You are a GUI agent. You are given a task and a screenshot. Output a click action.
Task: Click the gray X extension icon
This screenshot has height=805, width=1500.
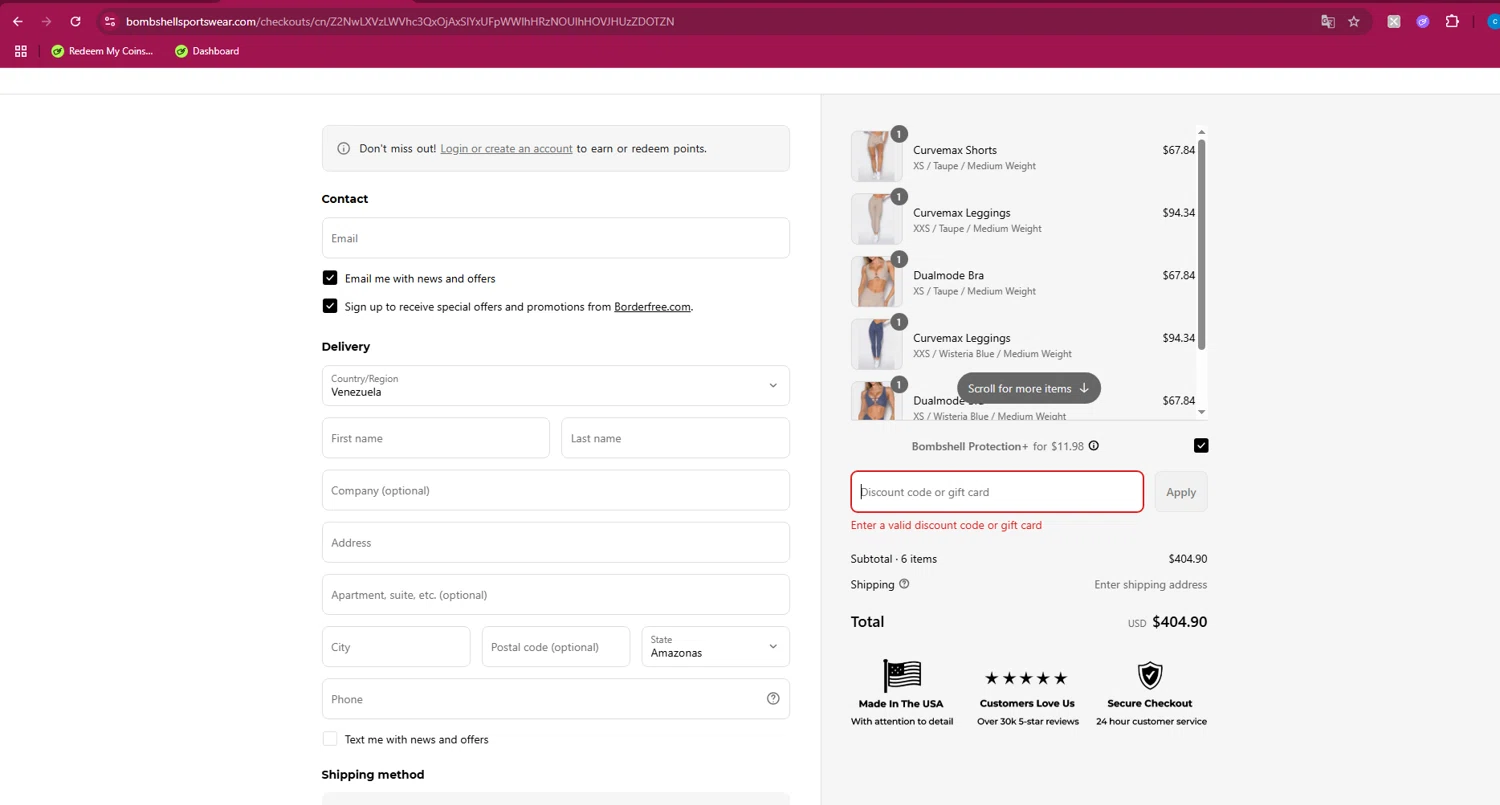pos(1393,21)
